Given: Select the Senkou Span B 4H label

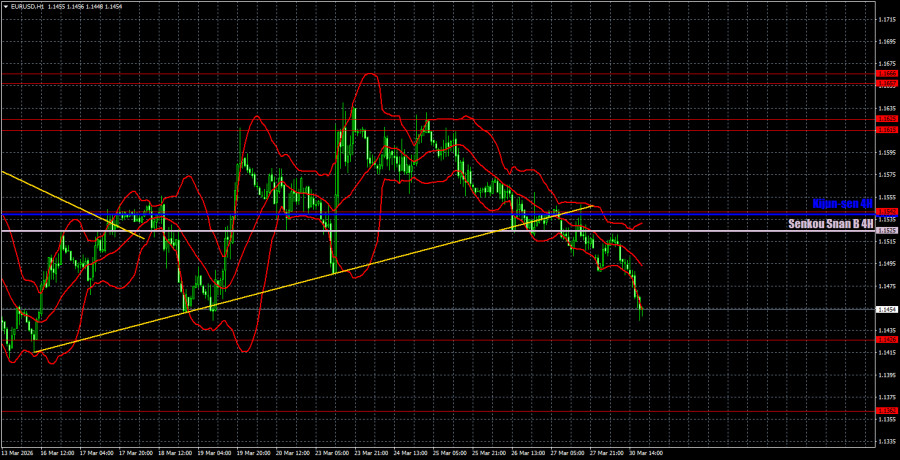Looking at the screenshot, I should pos(831,223).
